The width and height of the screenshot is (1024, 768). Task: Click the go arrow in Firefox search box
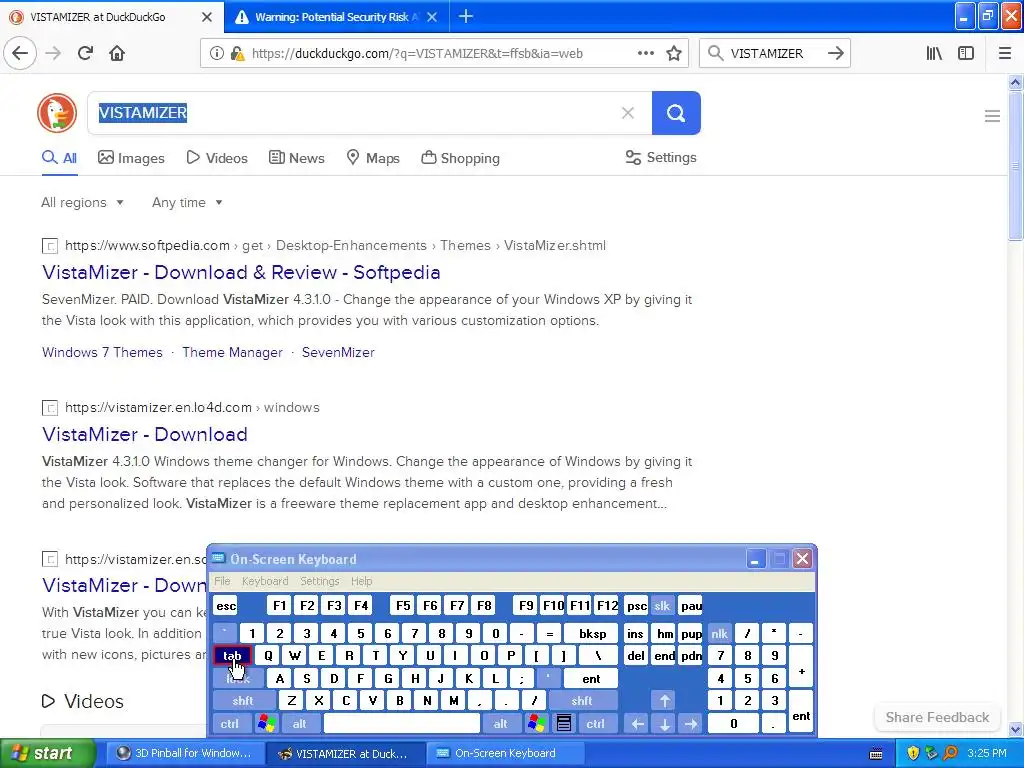[x=835, y=53]
